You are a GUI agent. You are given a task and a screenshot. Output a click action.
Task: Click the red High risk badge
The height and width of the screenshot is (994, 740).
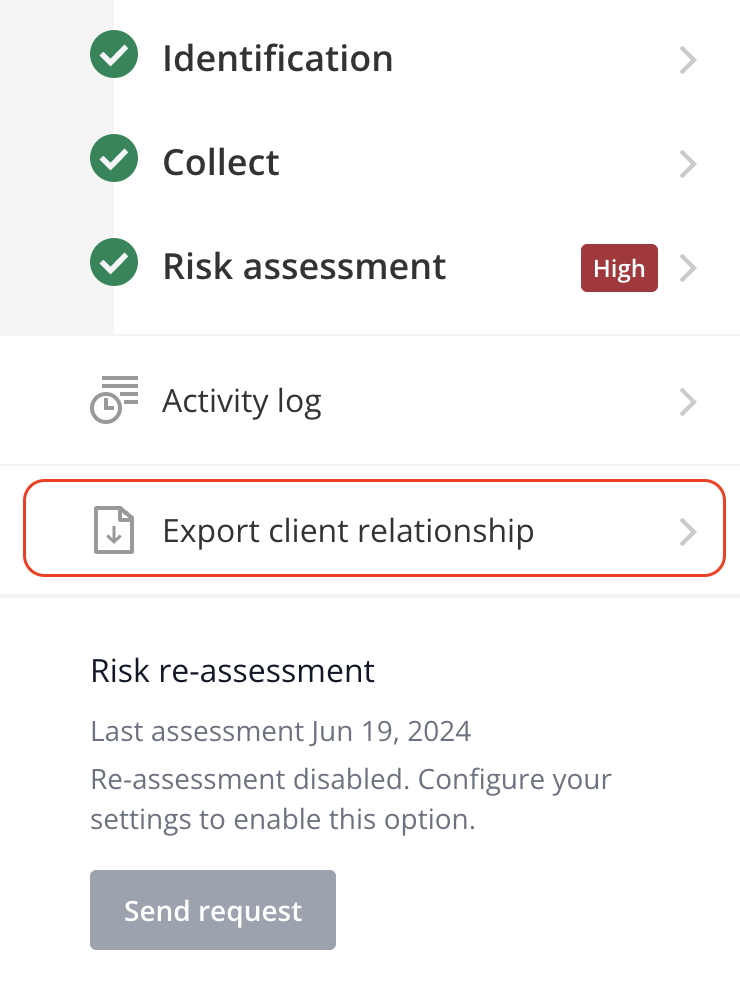[619, 268]
